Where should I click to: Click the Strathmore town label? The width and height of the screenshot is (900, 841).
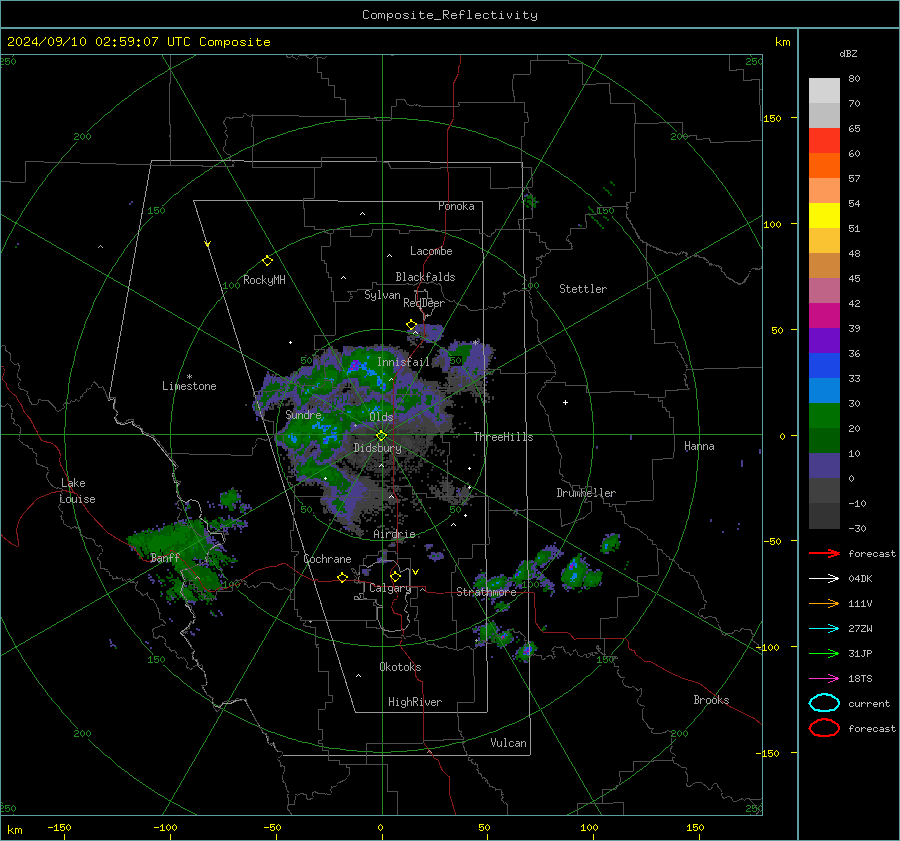pos(486,592)
